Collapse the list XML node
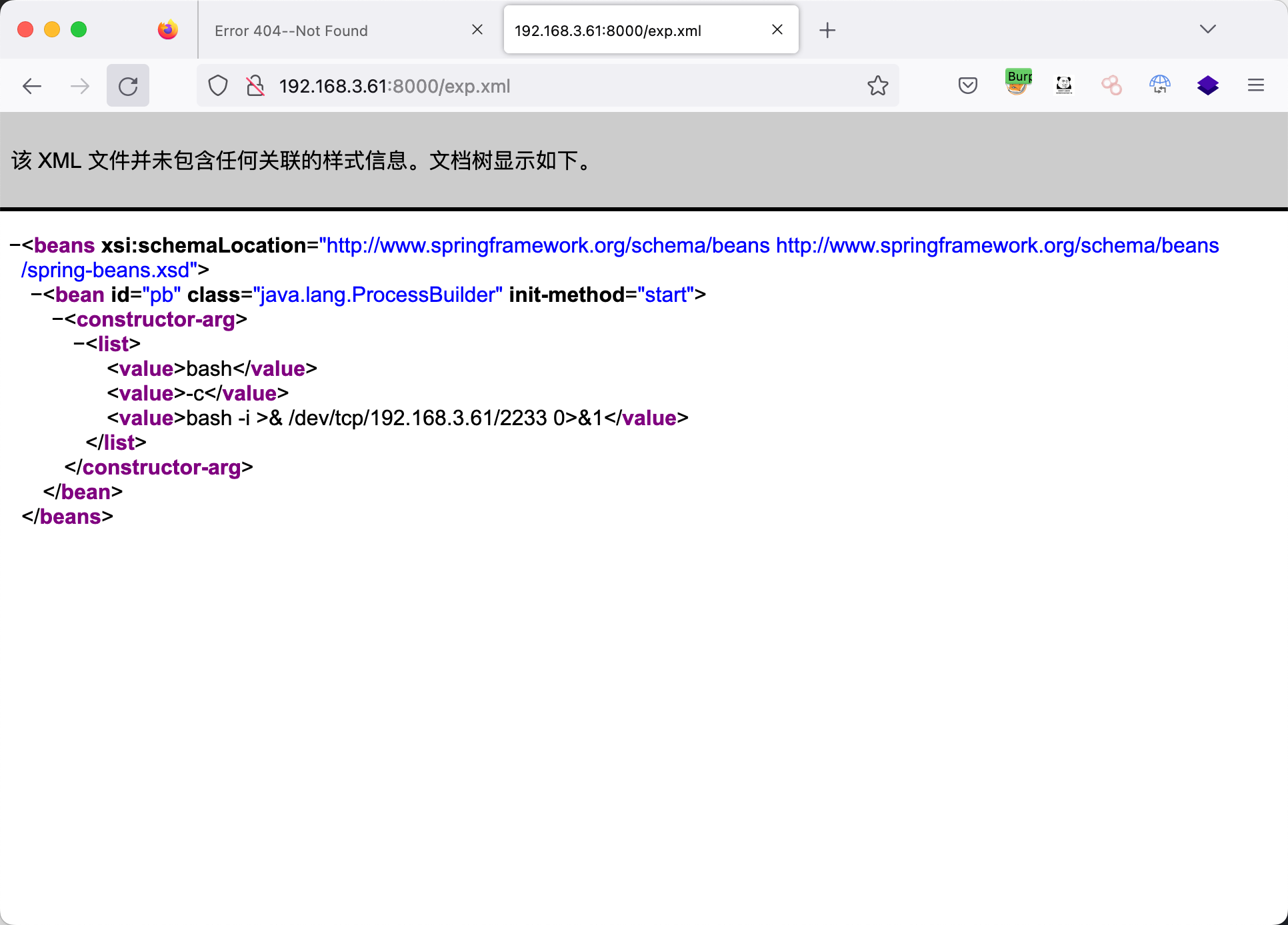This screenshot has height=925, width=1288. [79, 345]
